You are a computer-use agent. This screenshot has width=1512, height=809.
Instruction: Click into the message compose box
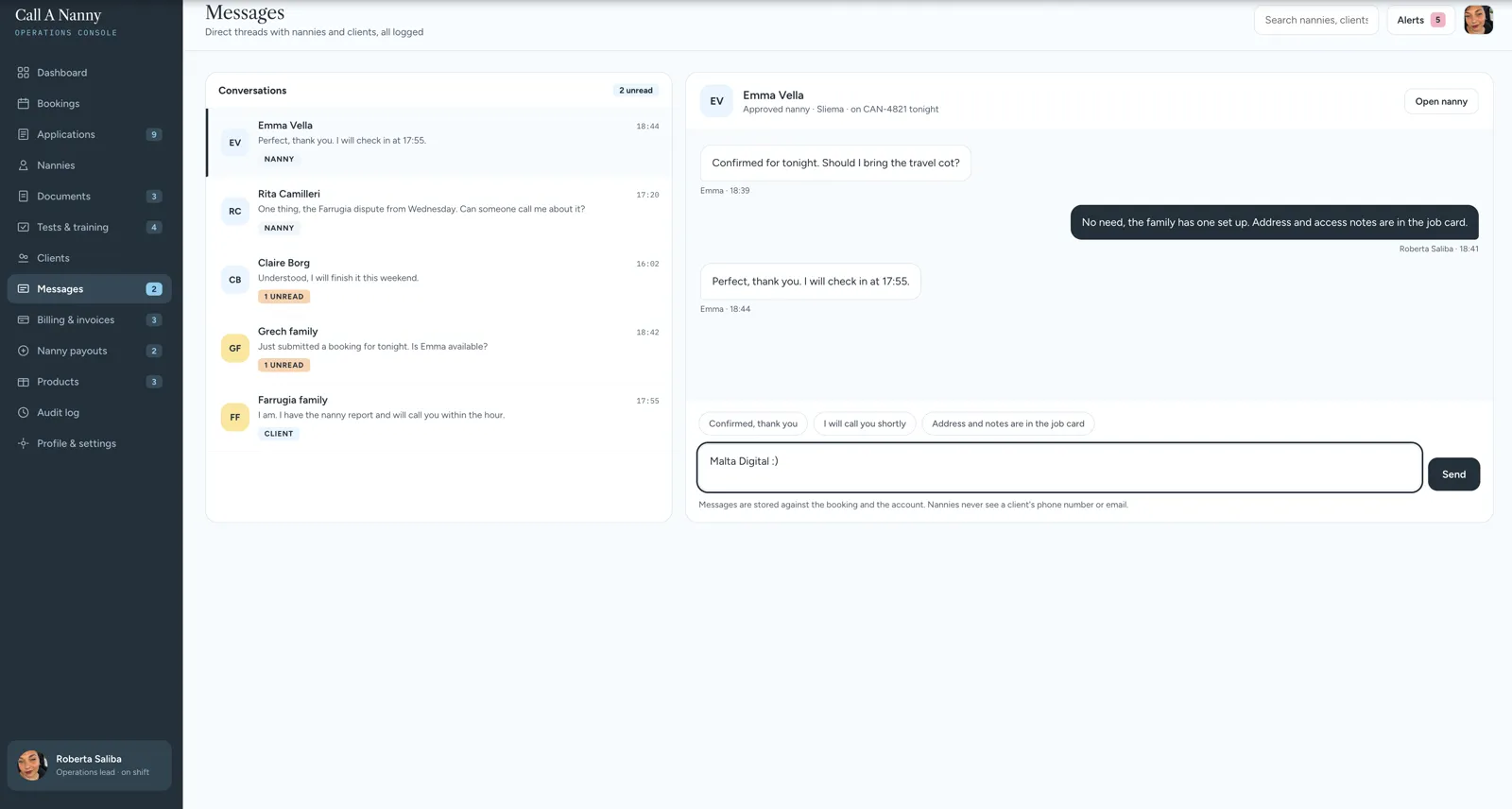pos(1059,467)
